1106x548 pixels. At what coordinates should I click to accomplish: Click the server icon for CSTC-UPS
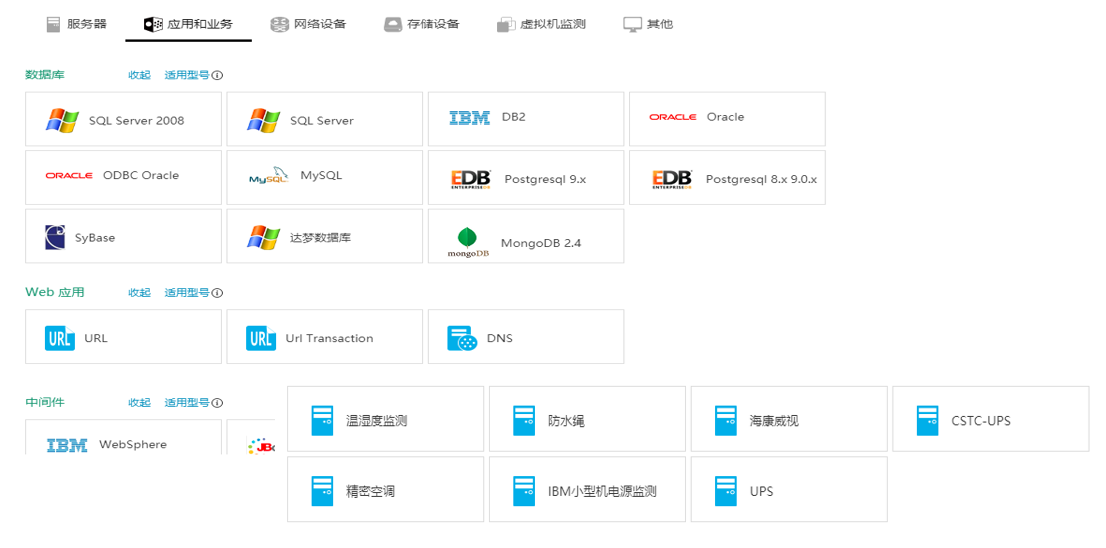click(x=928, y=420)
